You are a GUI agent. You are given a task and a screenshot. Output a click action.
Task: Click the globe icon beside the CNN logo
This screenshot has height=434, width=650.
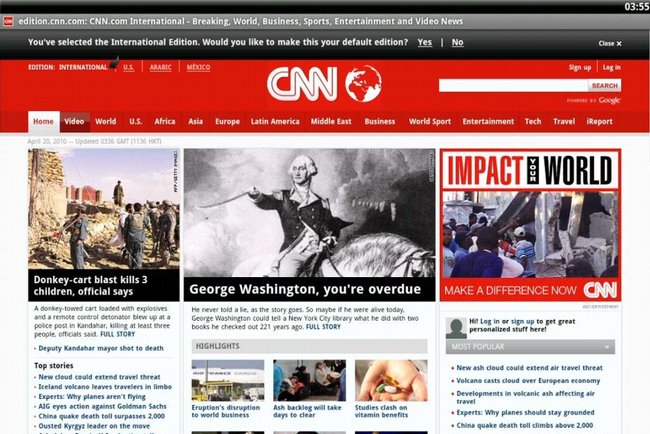(363, 84)
